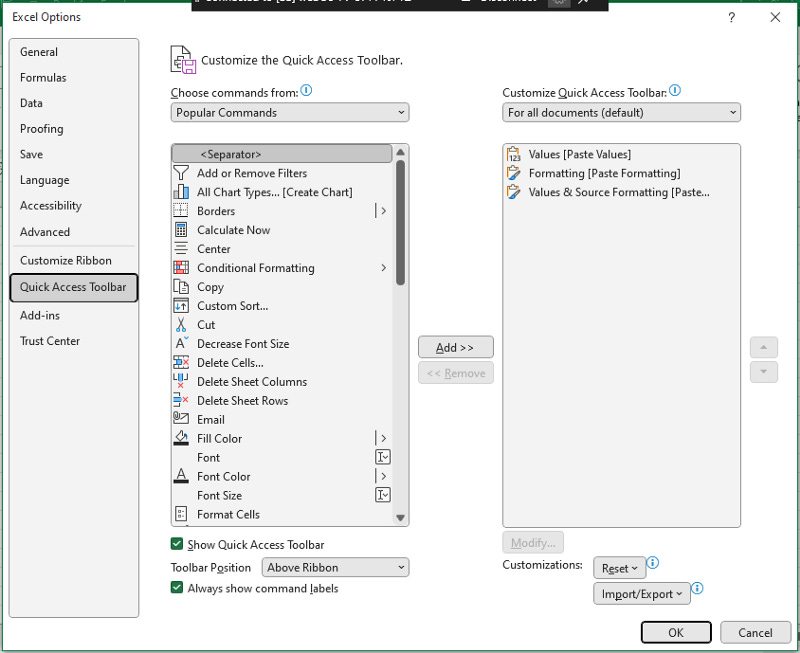Open the Help question mark button
This screenshot has width=800, height=653.
[x=732, y=17]
